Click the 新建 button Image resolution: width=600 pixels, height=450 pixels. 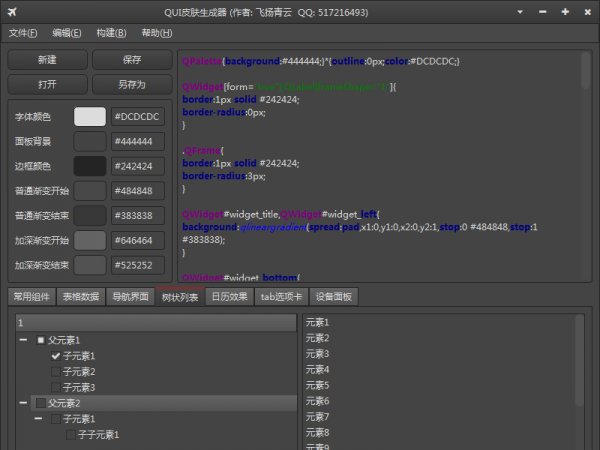(x=47, y=60)
